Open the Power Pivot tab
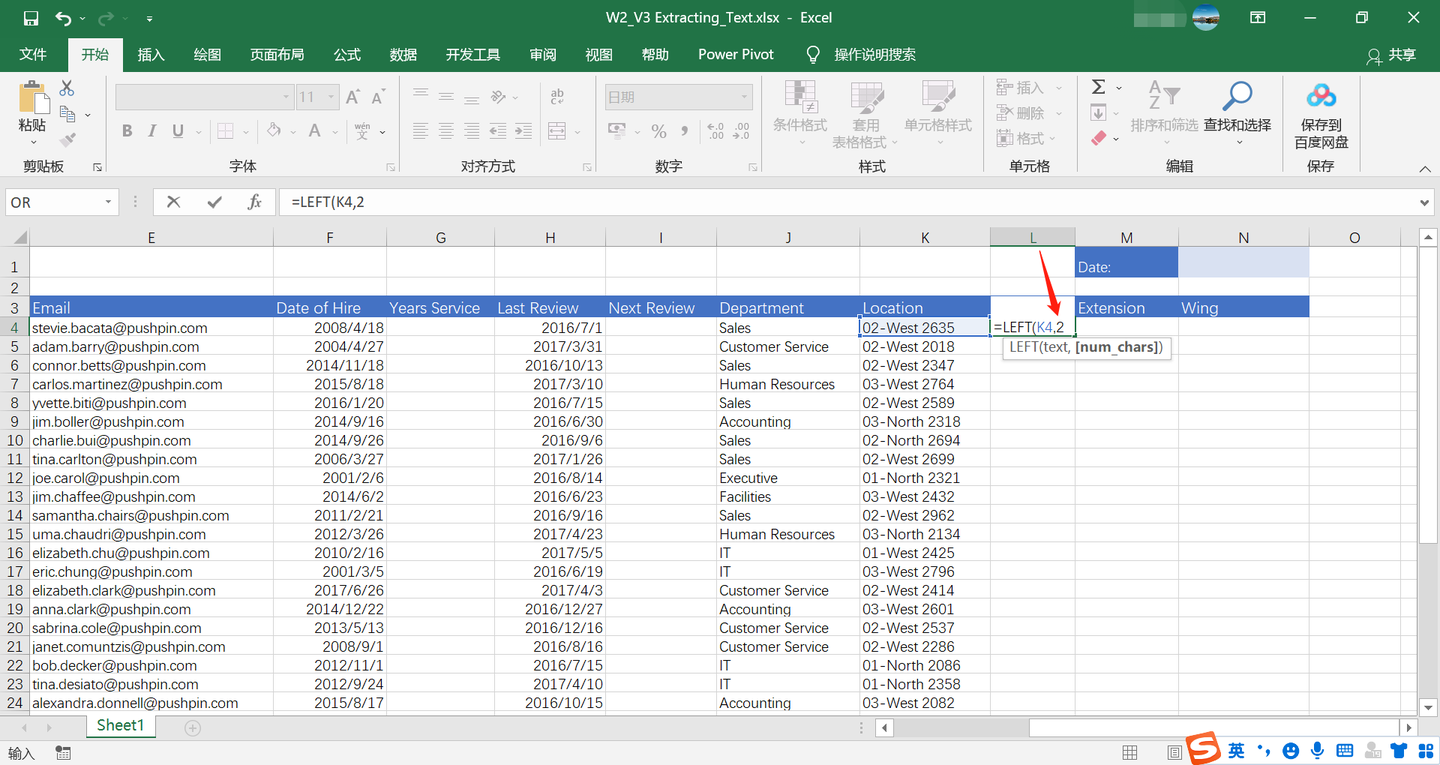 tap(736, 55)
